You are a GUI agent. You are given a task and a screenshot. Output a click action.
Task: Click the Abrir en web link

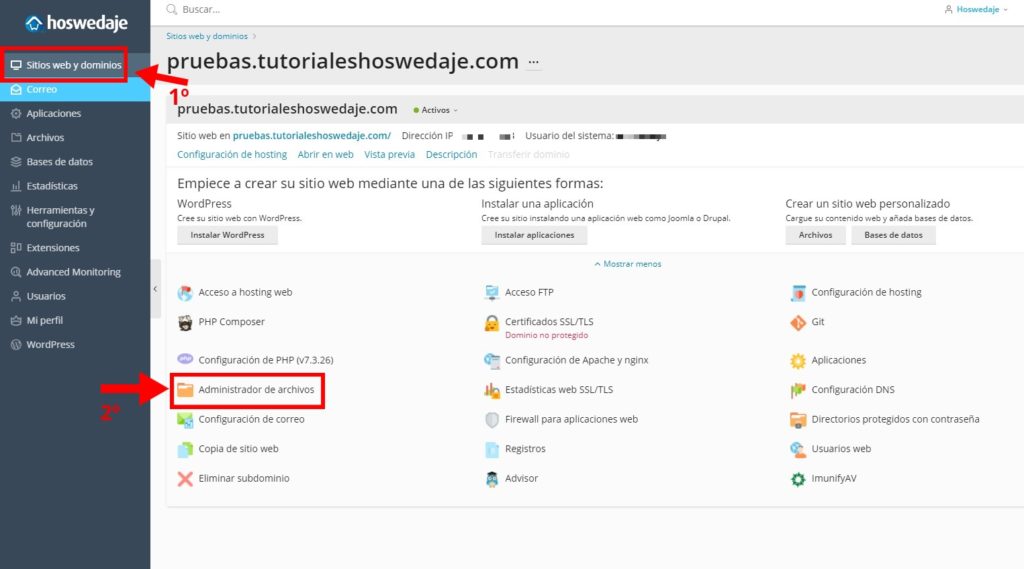pos(325,155)
